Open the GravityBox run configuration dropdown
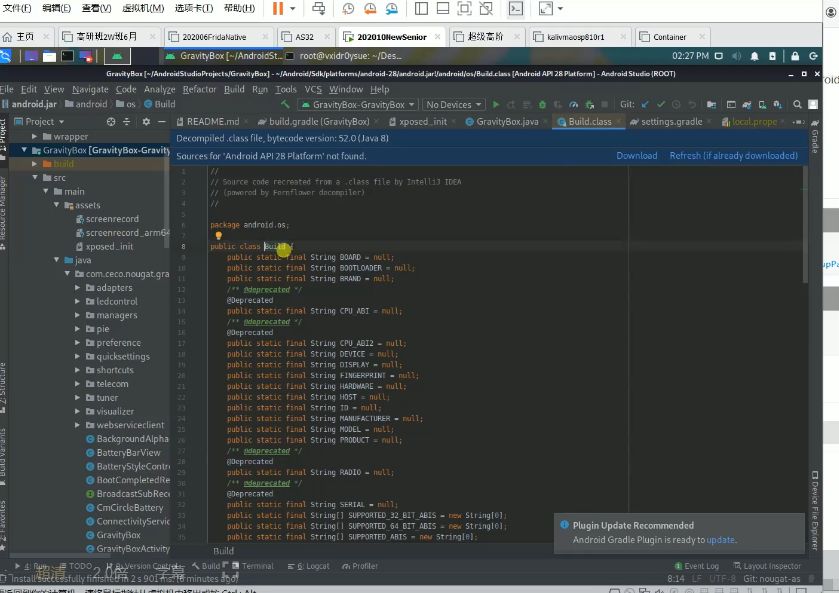This screenshot has height=593, width=839. tap(357, 104)
